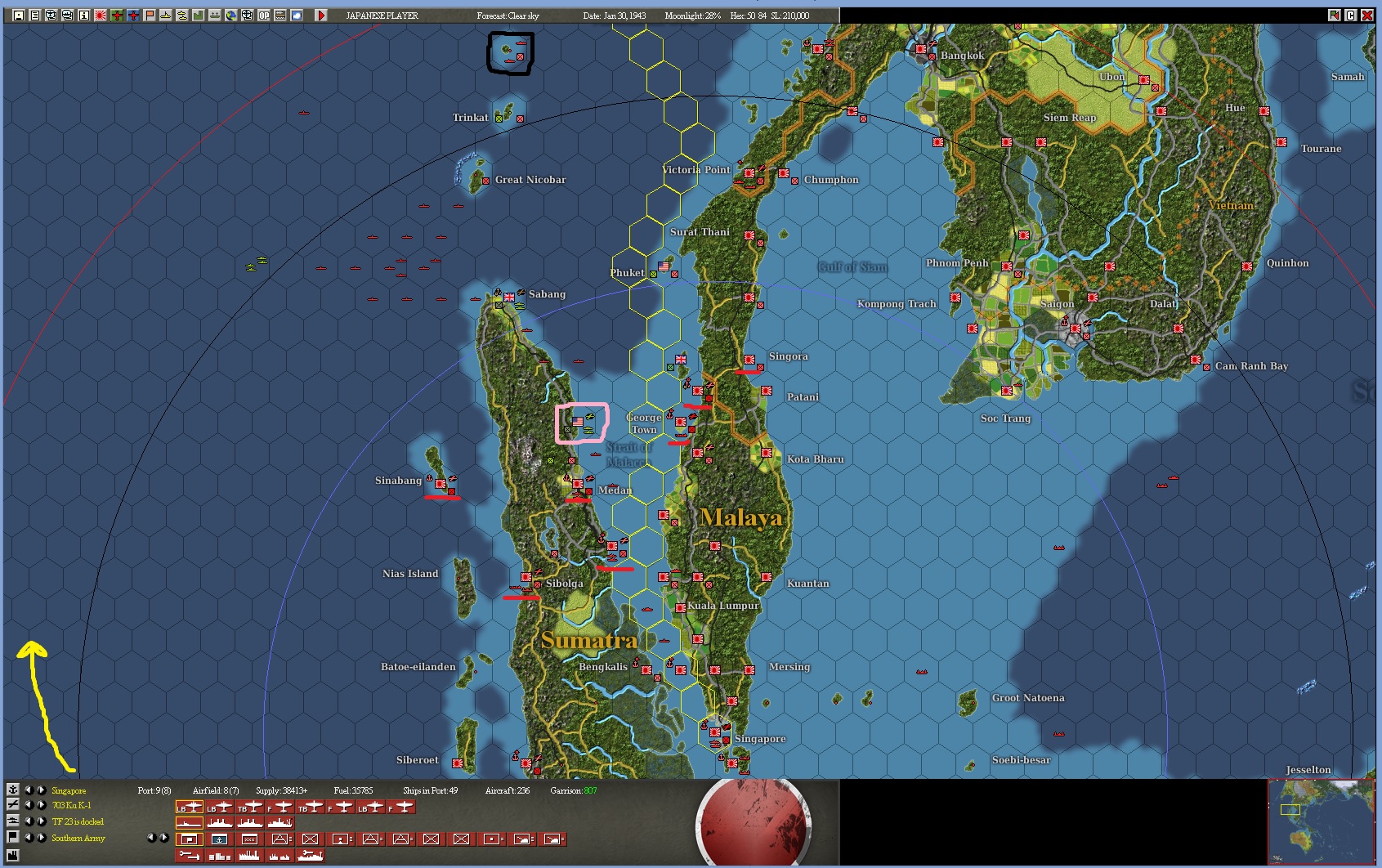Click the green industry chart toolbar icon
1382x868 pixels.
click(x=198, y=16)
